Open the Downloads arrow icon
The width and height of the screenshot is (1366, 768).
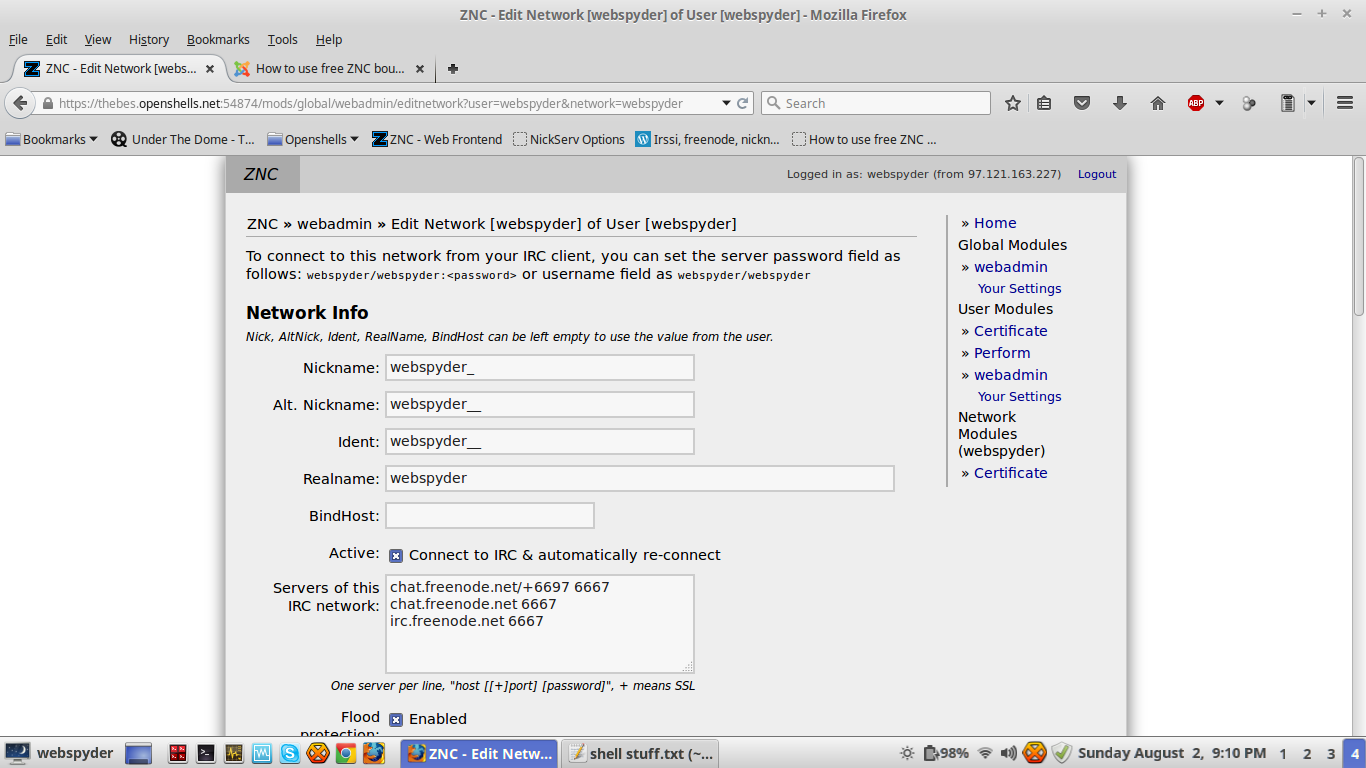click(x=1120, y=103)
